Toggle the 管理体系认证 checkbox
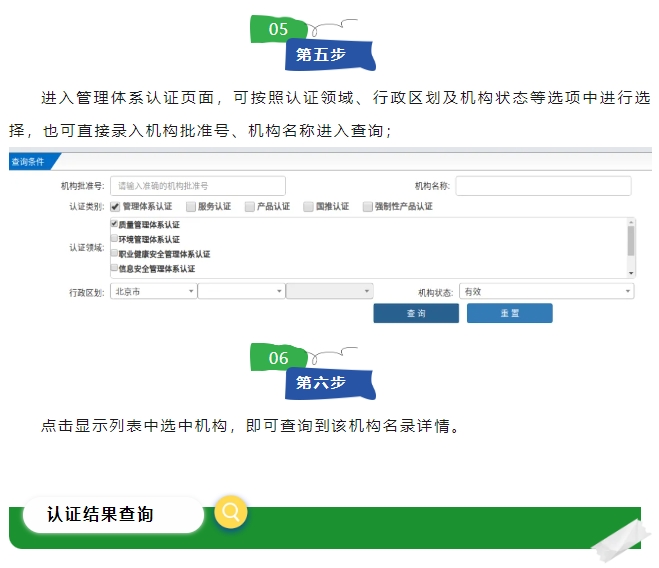Screen dimensions: 659x568 point(115,207)
